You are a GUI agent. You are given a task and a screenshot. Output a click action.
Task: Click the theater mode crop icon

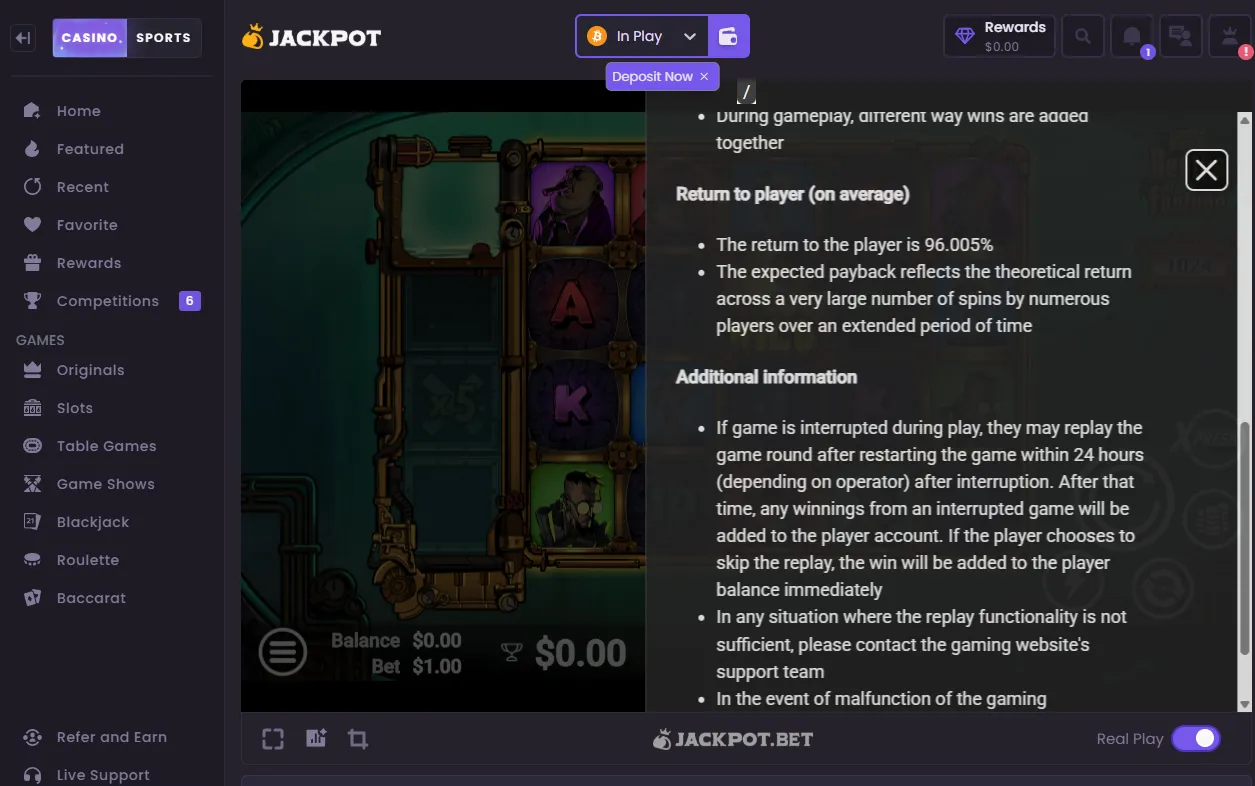click(x=358, y=739)
